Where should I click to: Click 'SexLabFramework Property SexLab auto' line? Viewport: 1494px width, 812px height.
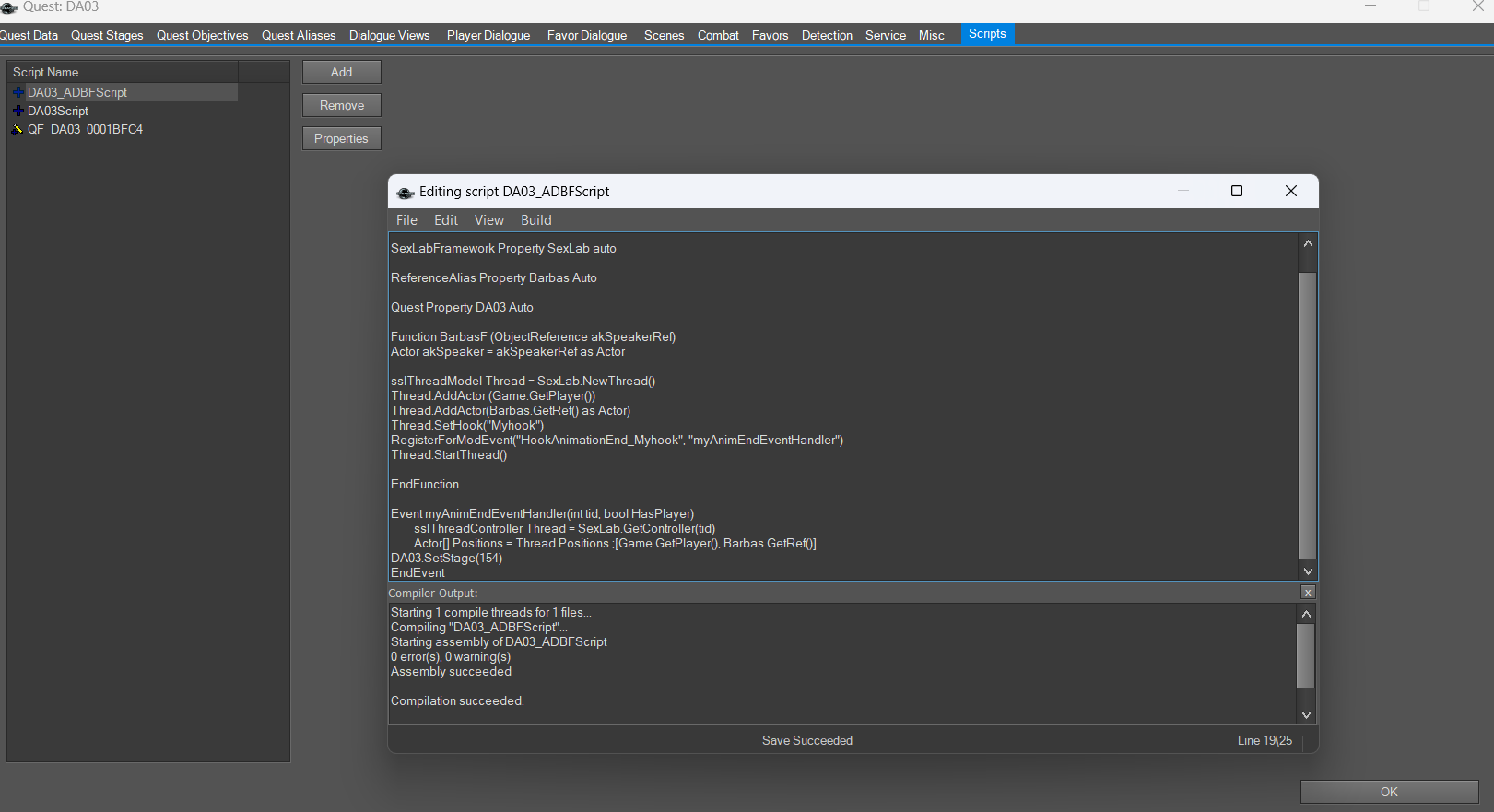click(503, 248)
